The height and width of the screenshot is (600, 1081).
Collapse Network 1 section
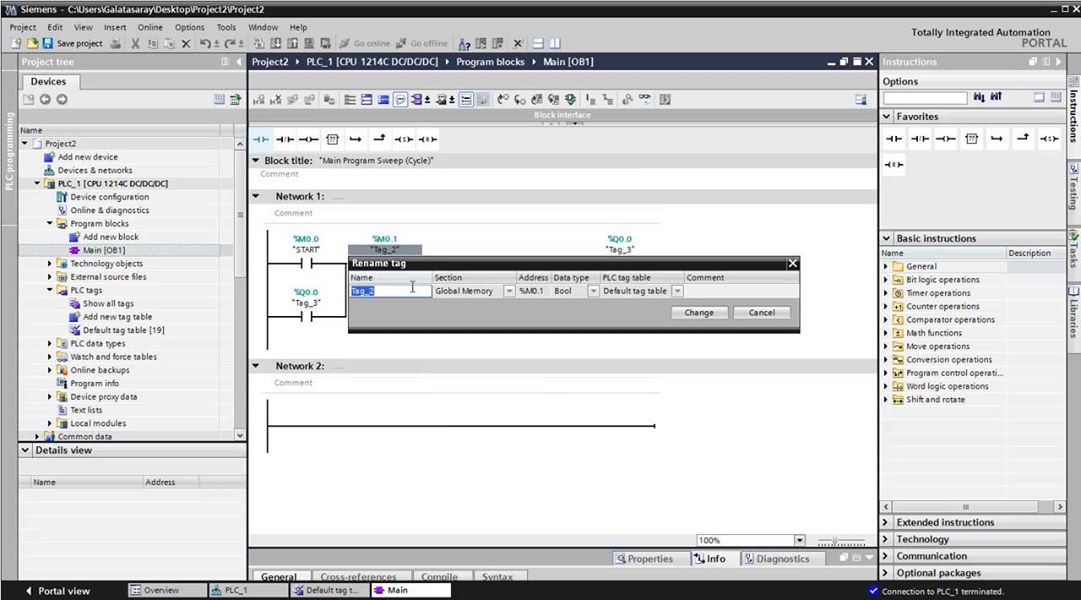point(256,197)
